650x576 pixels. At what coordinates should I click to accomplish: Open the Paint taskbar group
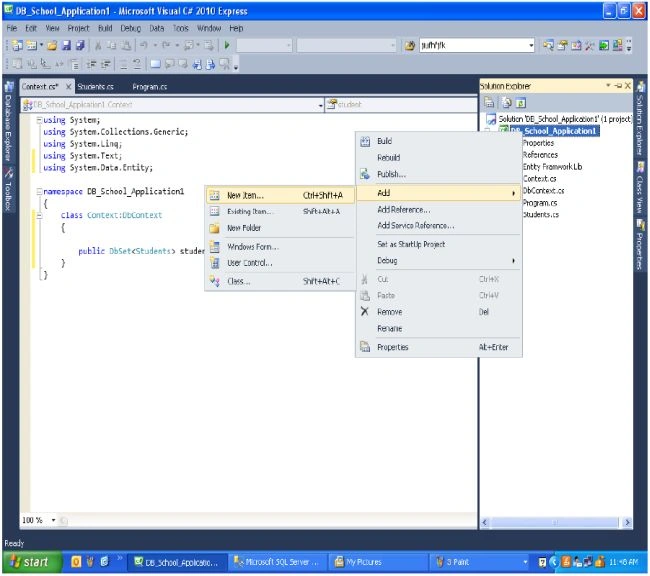pos(479,562)
